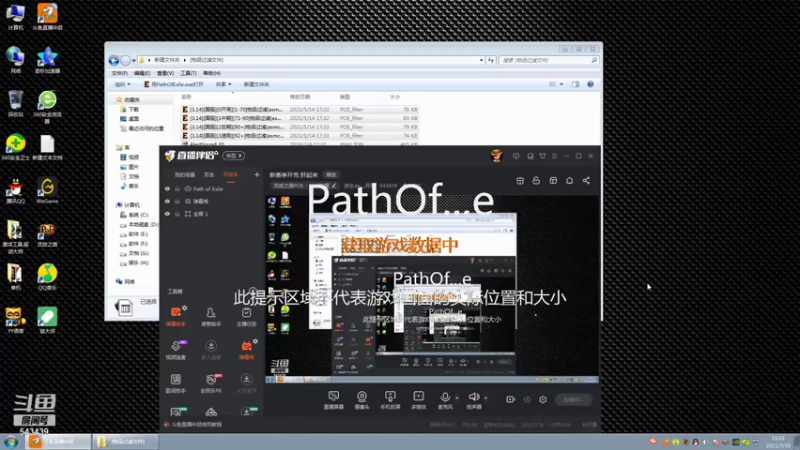Expand the speaker options arrow

click(486, 397)
